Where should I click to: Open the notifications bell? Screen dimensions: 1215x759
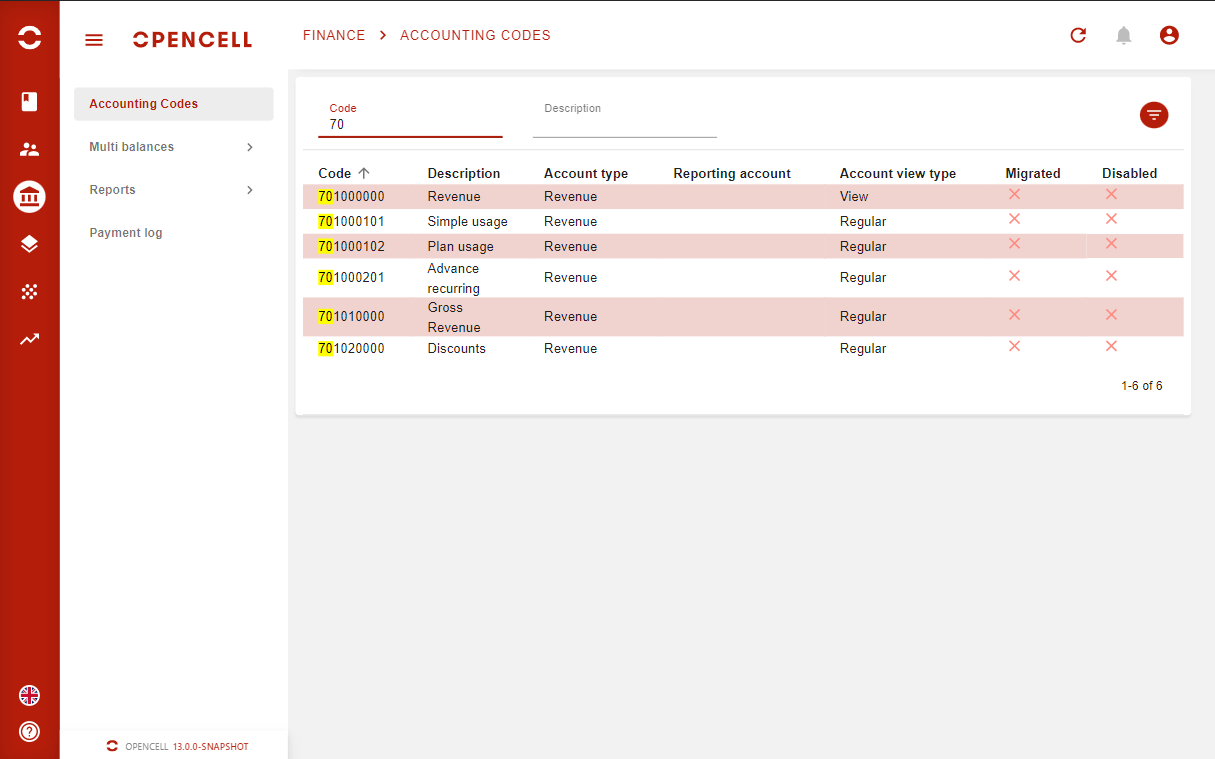(1124, 36)
